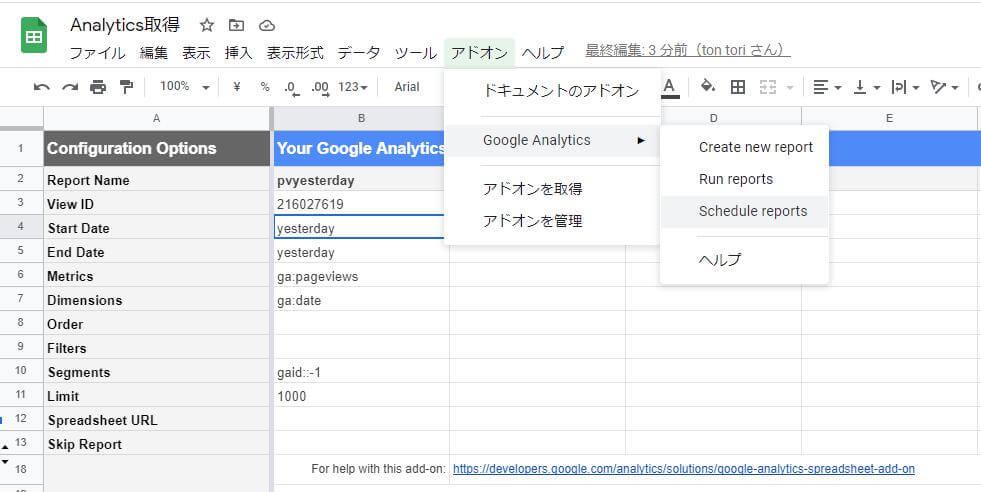The width and height of the screenshot is (981, 492).
Task: Select row 6 header
Action: (21, 276)
